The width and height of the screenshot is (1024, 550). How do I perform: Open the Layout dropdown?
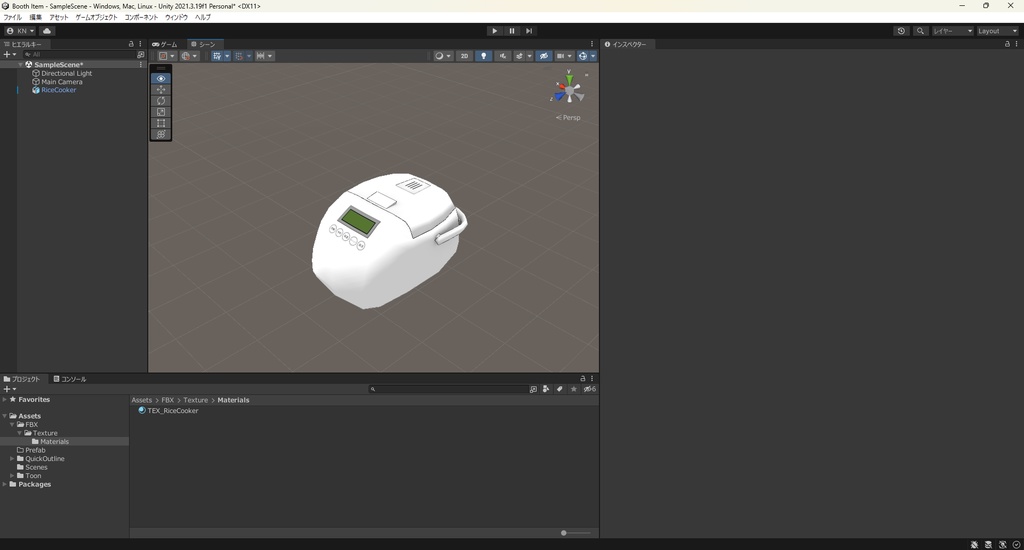pos(997,31)
